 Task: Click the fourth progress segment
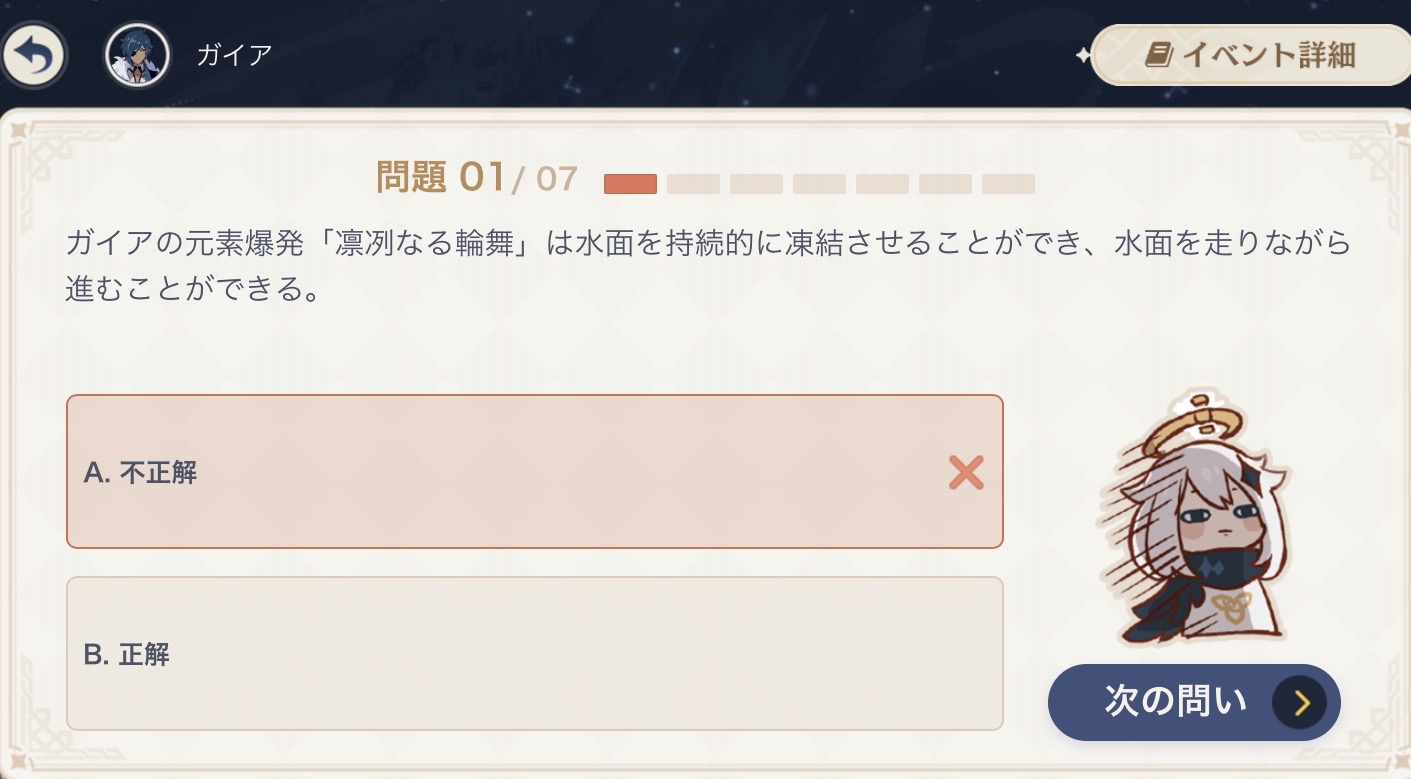point(819,184)
